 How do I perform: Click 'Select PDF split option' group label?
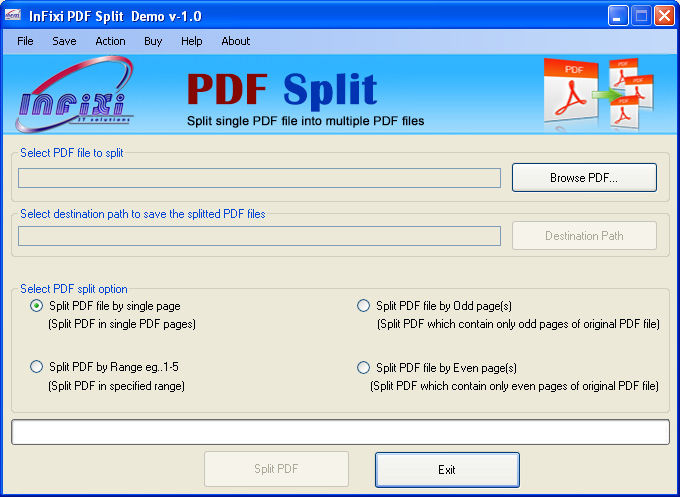coord(74,289)
